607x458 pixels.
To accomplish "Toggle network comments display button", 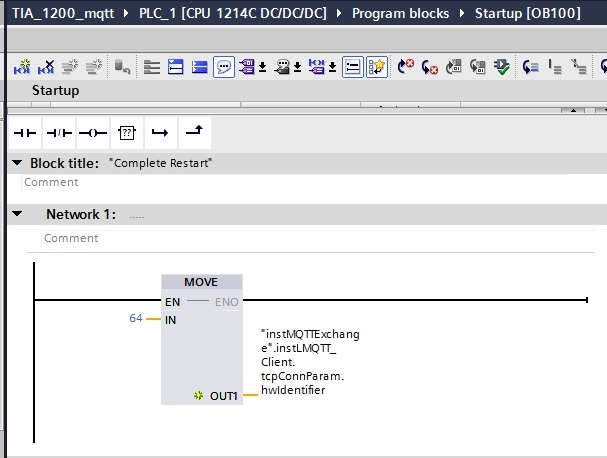I will pyautogui.click(x=352, y=67).
